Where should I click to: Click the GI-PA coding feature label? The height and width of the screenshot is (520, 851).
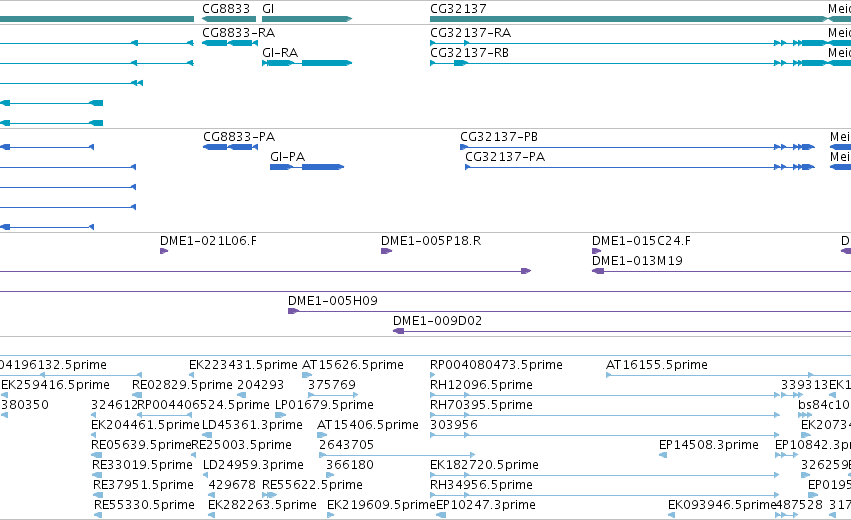pos(287,157)
